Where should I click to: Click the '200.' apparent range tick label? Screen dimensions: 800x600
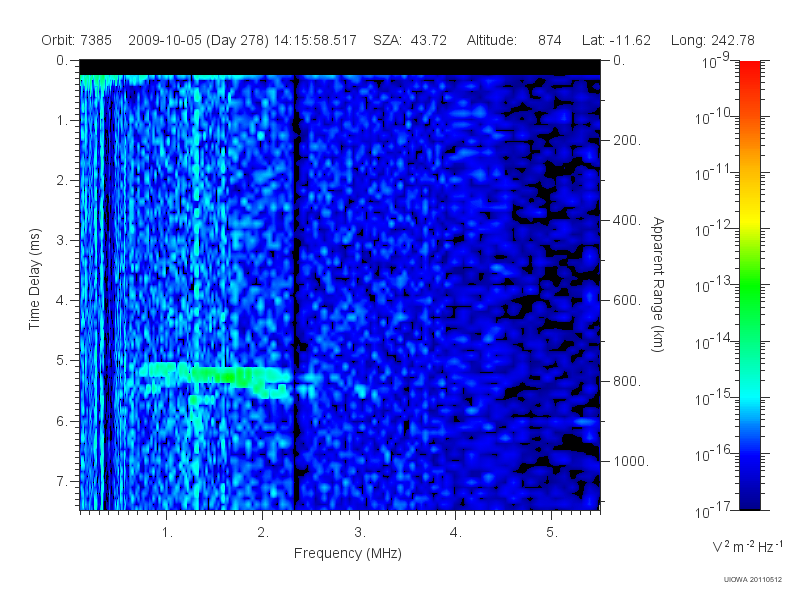click(627, 140)
